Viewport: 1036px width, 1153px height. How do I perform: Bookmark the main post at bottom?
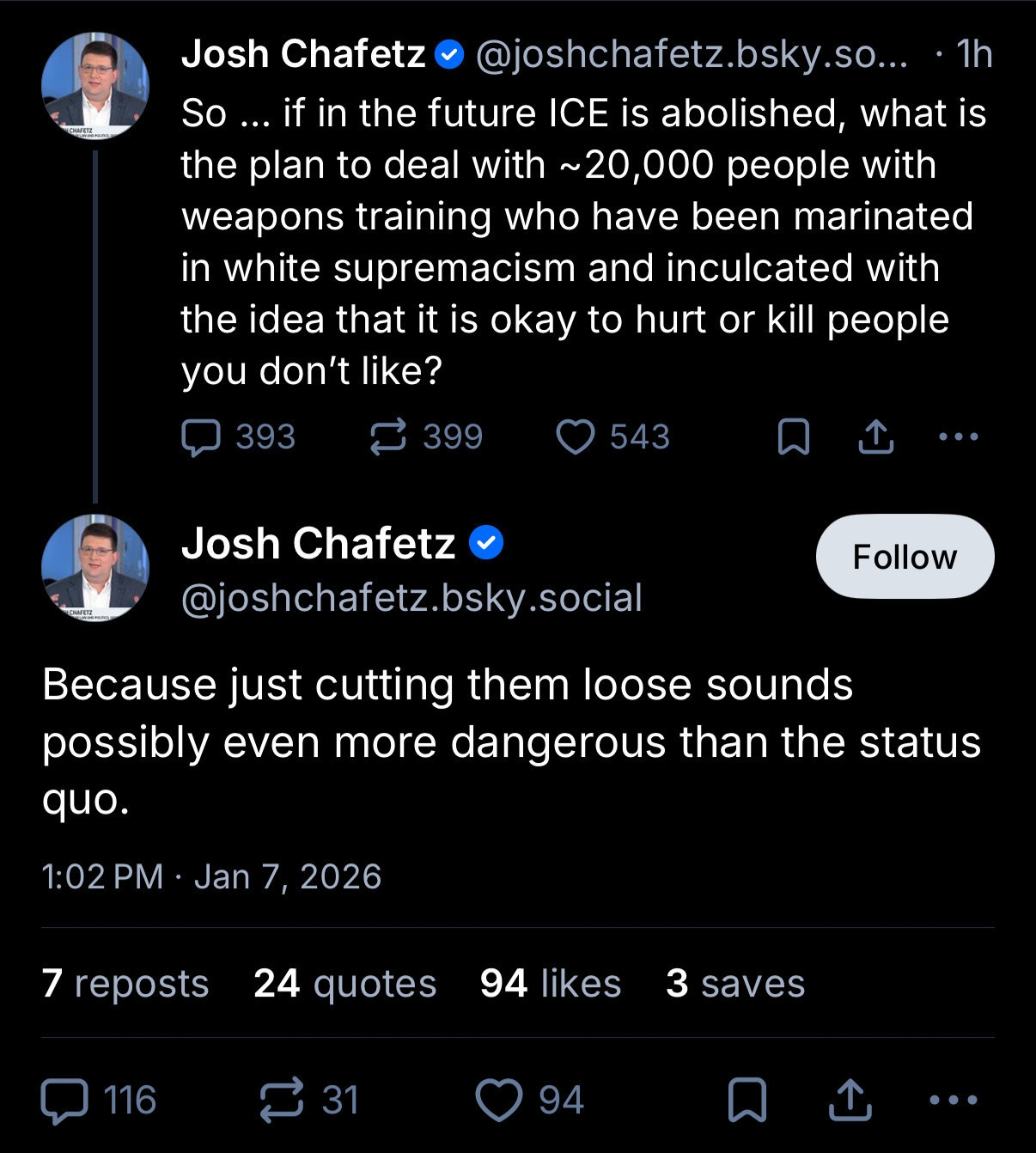[x=747, y=1100]
